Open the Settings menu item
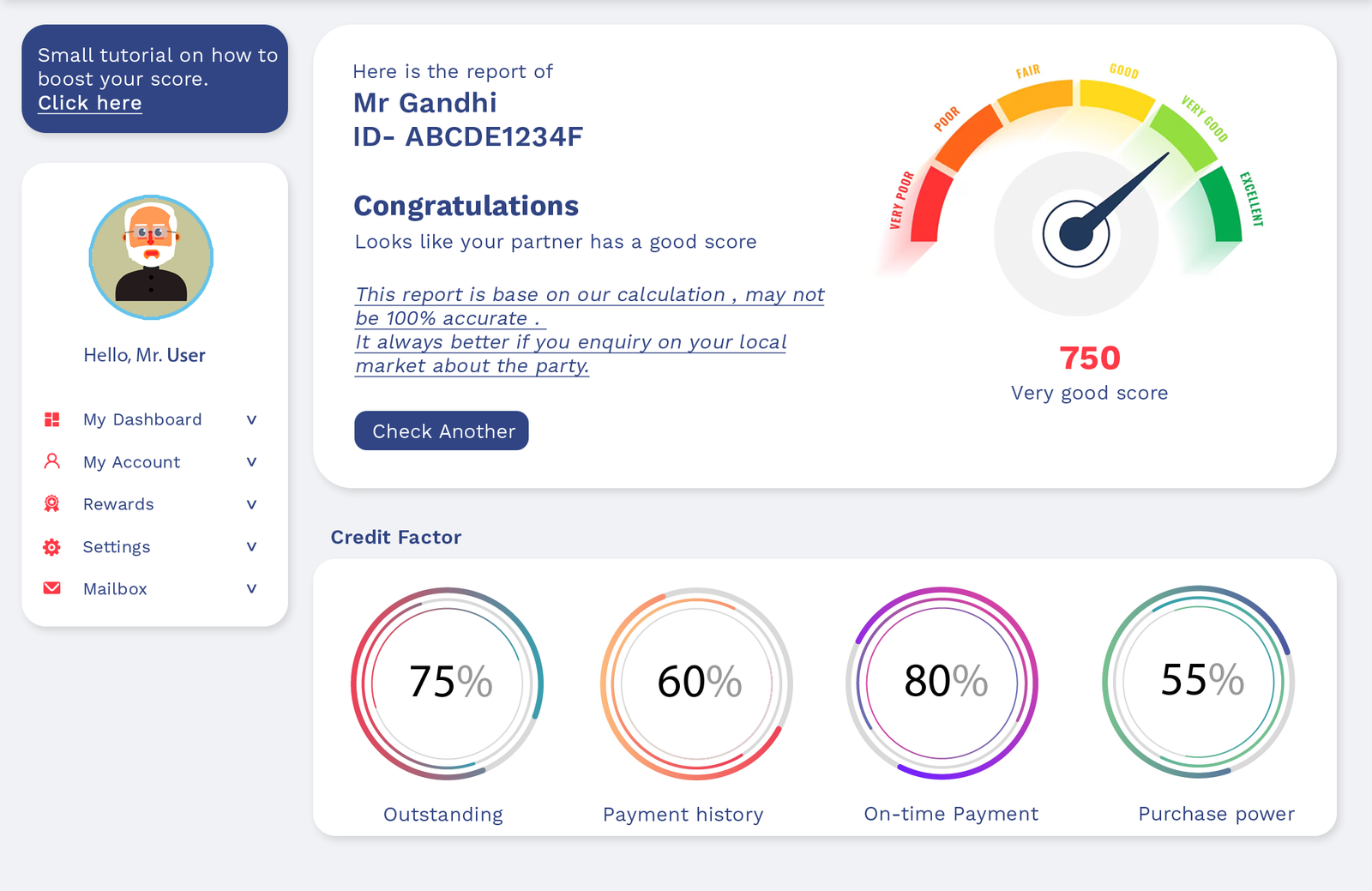This screenshot has width=1372, height=891. tap(117, 546)
